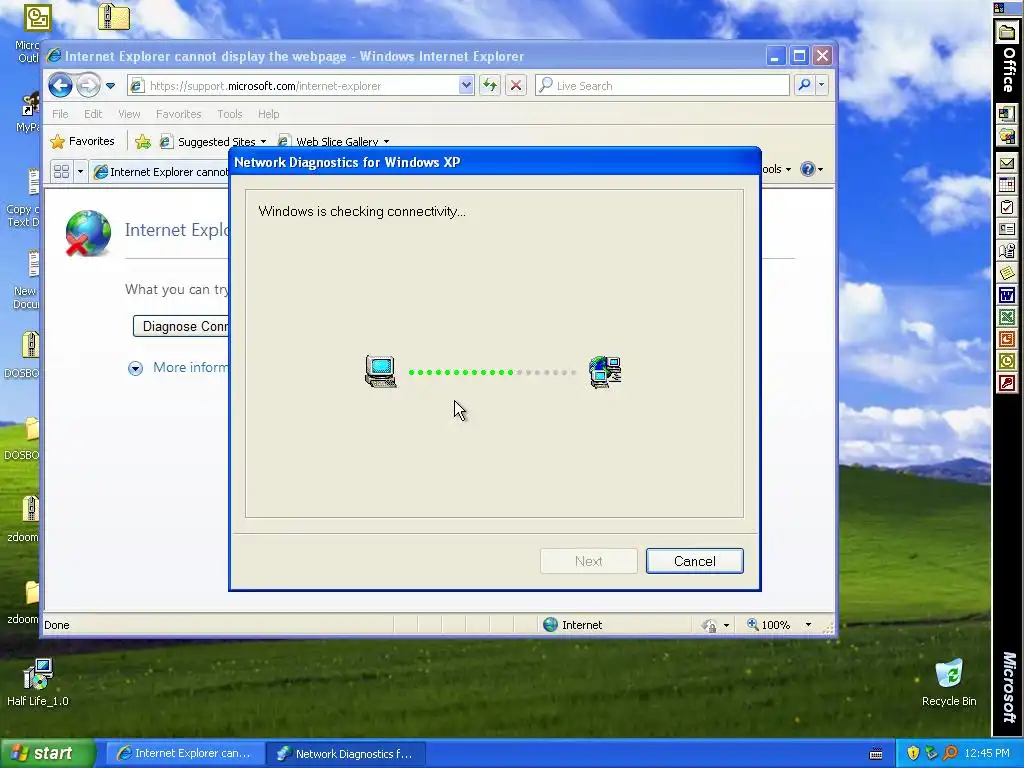This screenshot has width=1024, height=768.
Task: Click the New Task clipboard icon
Action: click(1006, 207)
